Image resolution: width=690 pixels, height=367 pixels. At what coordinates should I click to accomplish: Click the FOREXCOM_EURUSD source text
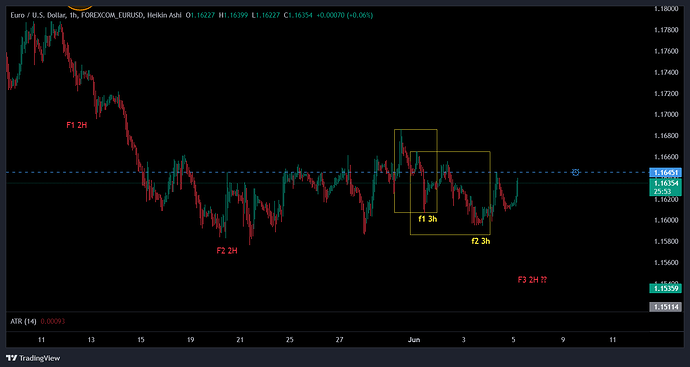tap(113, 15)
